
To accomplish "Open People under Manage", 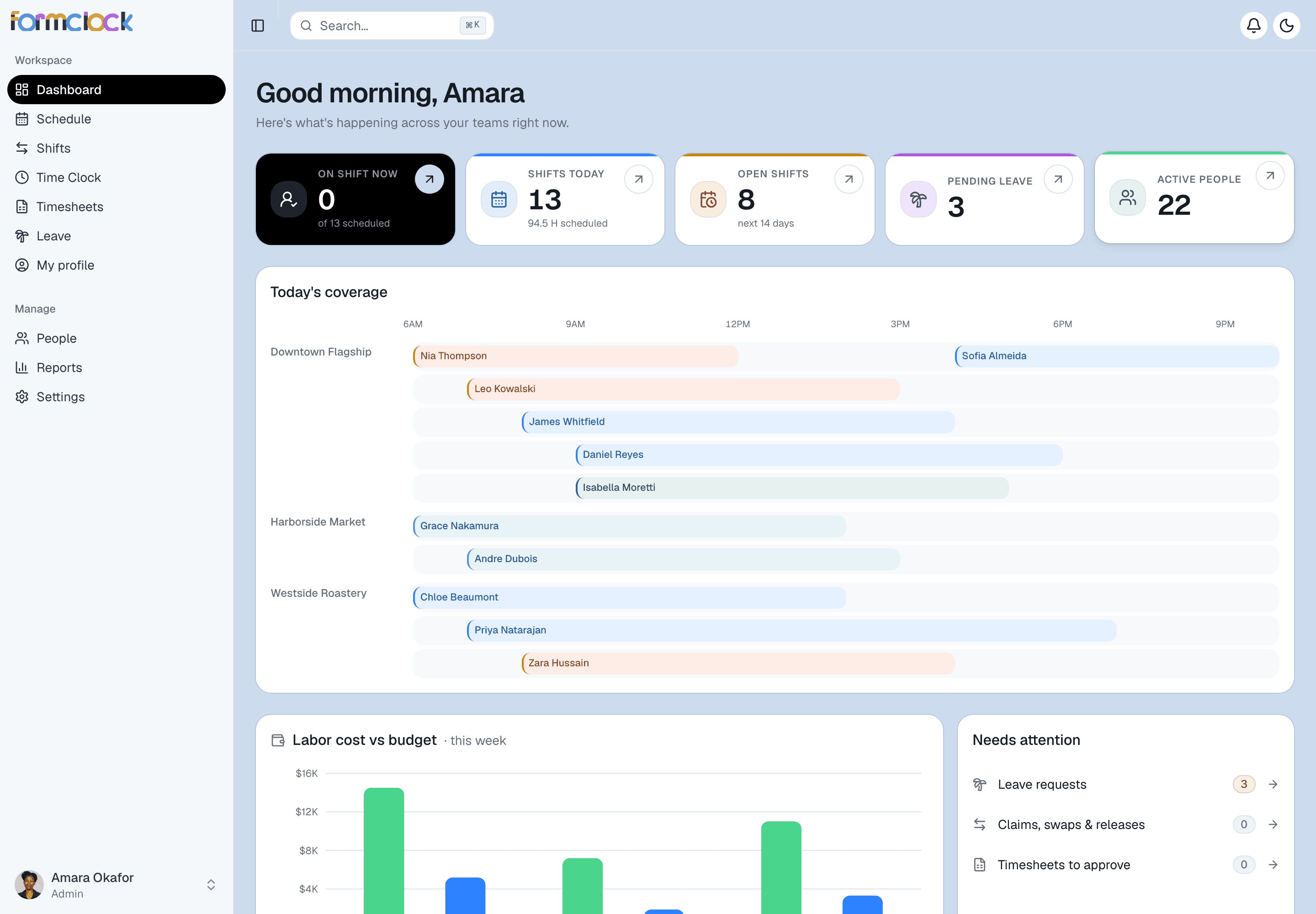I will tap(116, 339).
